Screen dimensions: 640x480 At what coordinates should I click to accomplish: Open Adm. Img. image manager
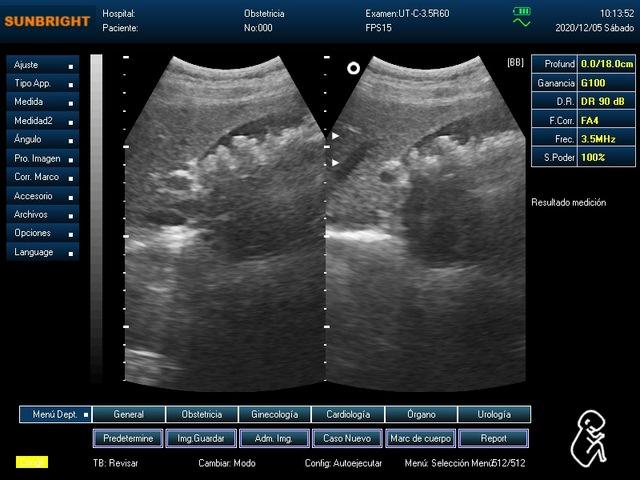(274, 438)
